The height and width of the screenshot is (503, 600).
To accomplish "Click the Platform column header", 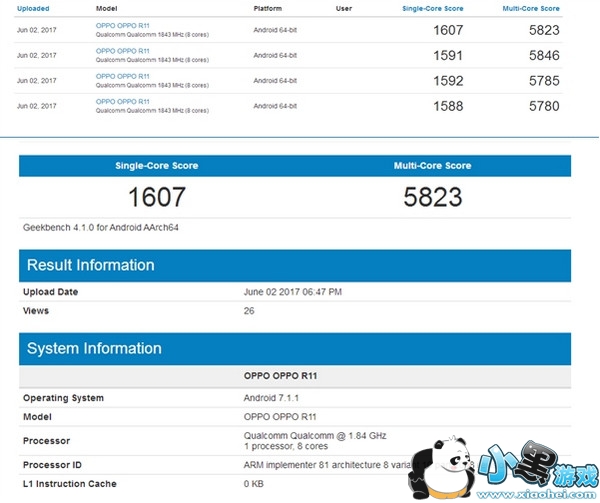I will pyautogui.click(x=269, y=8).
